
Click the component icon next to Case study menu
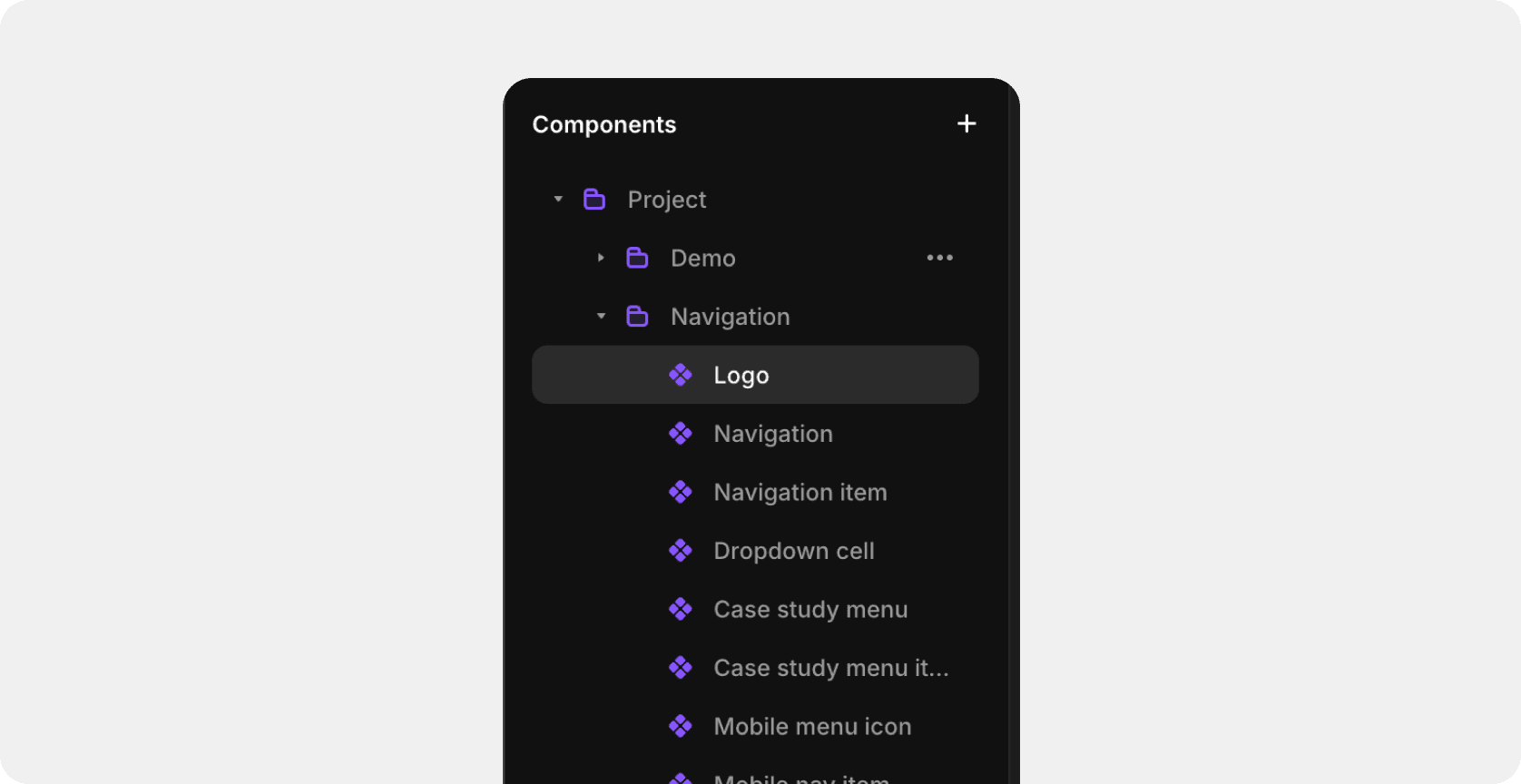pyautogui.click(x=681, y=609)
